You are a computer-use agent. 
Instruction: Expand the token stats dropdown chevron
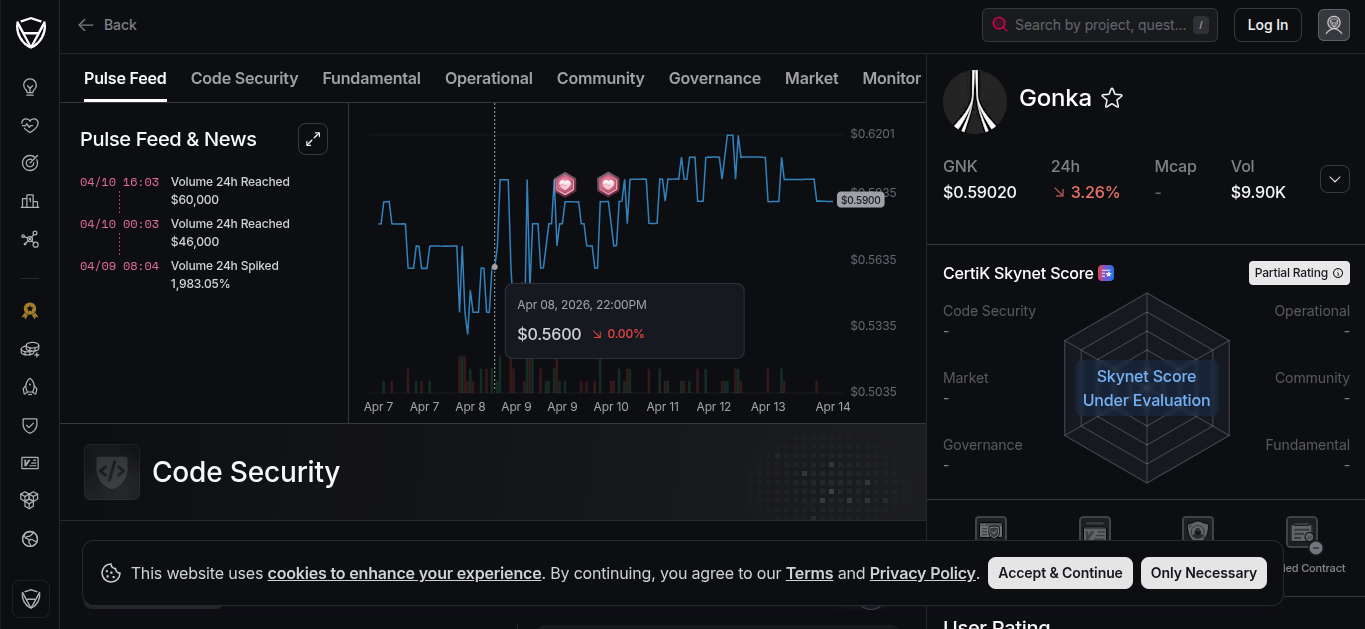pos(1334,179)
